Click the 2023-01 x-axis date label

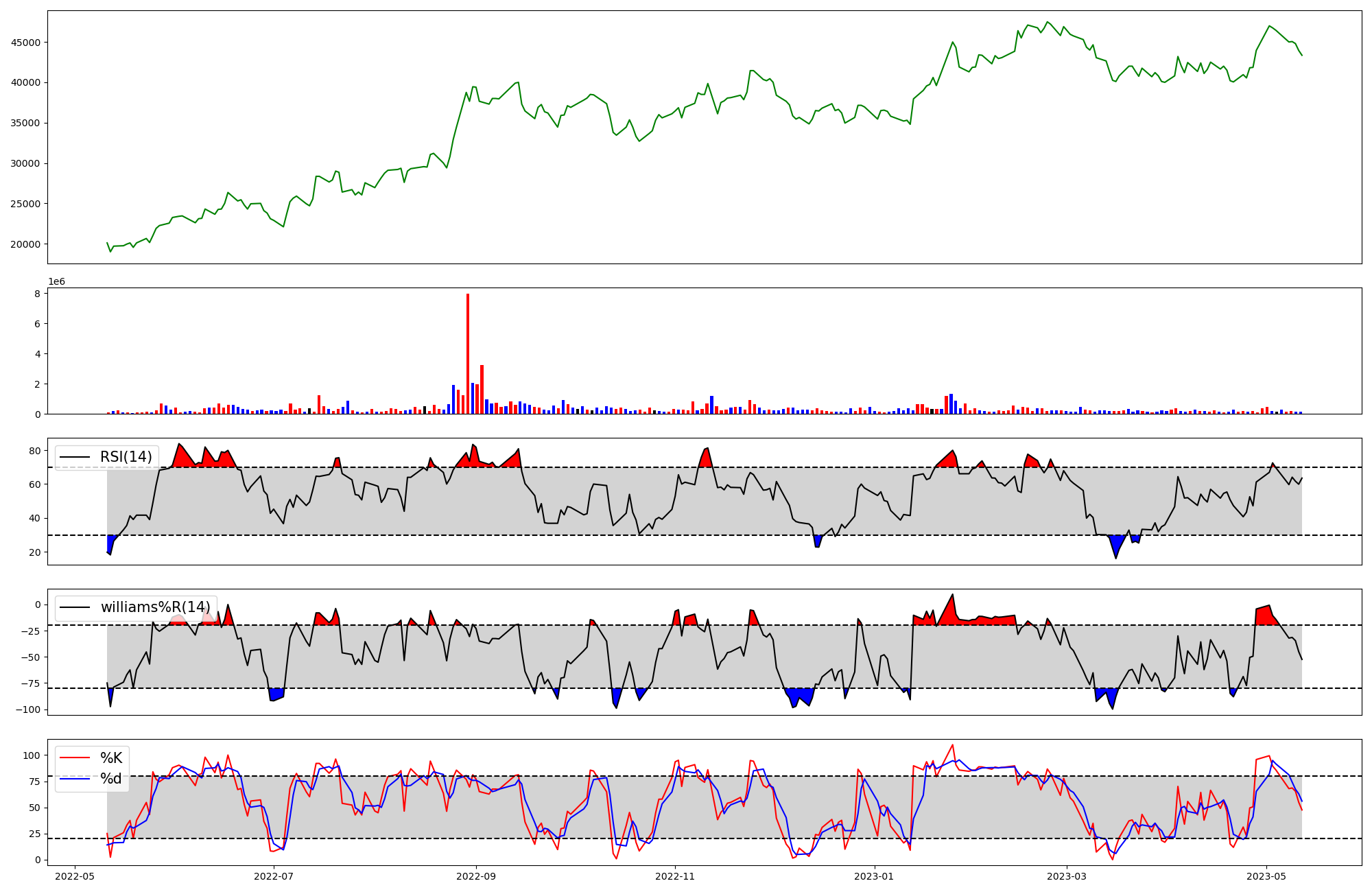875,876
